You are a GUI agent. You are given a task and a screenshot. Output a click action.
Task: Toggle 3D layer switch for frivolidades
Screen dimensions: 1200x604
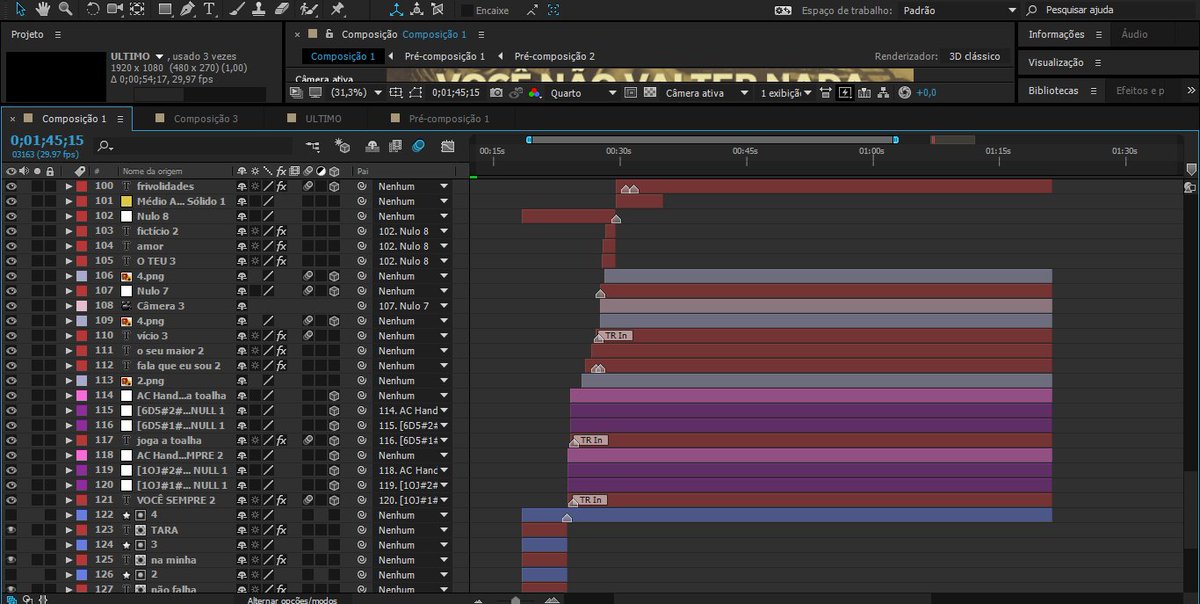pos(334,186)
